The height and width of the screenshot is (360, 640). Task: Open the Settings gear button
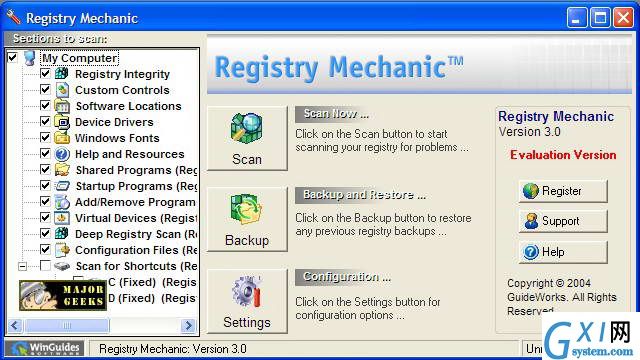247,301
